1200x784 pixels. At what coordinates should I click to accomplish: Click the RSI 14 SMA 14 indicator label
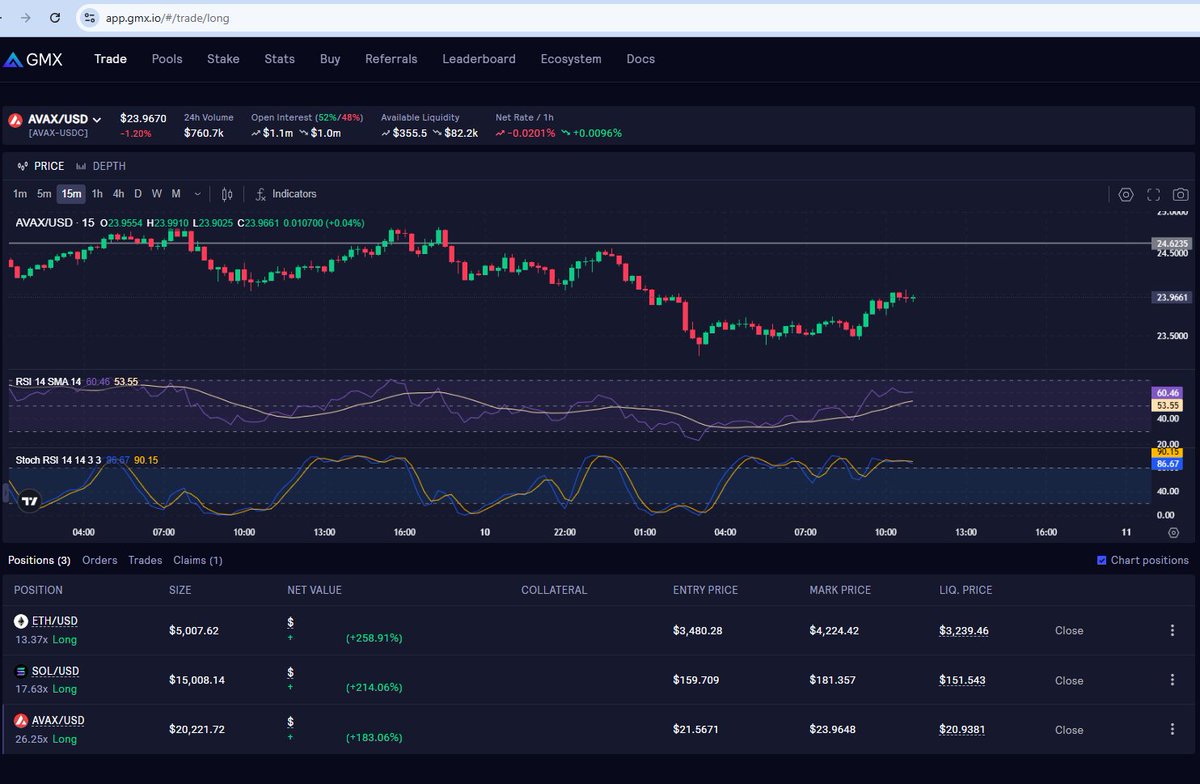click(x=49, y=382)
